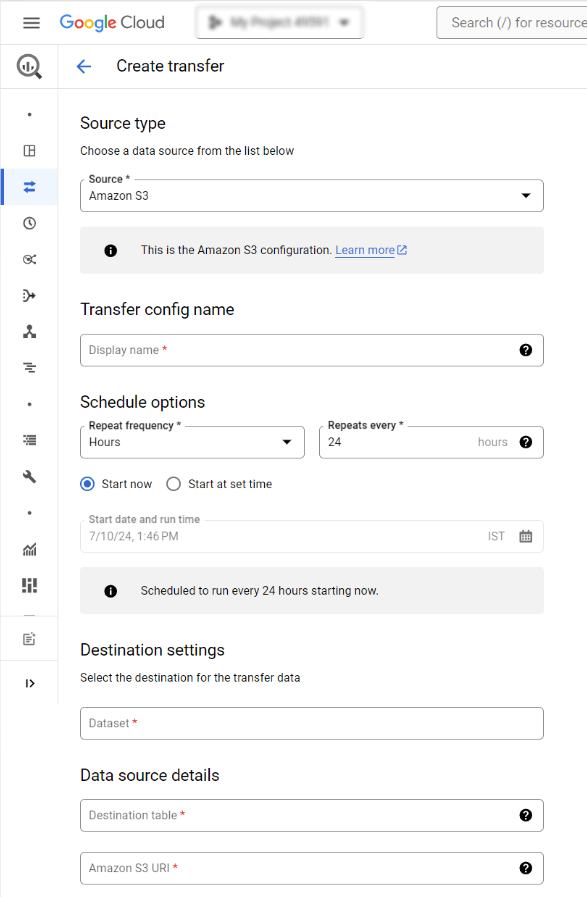
Task: Click the Repeats every hours field
Action: coord(431,442)
